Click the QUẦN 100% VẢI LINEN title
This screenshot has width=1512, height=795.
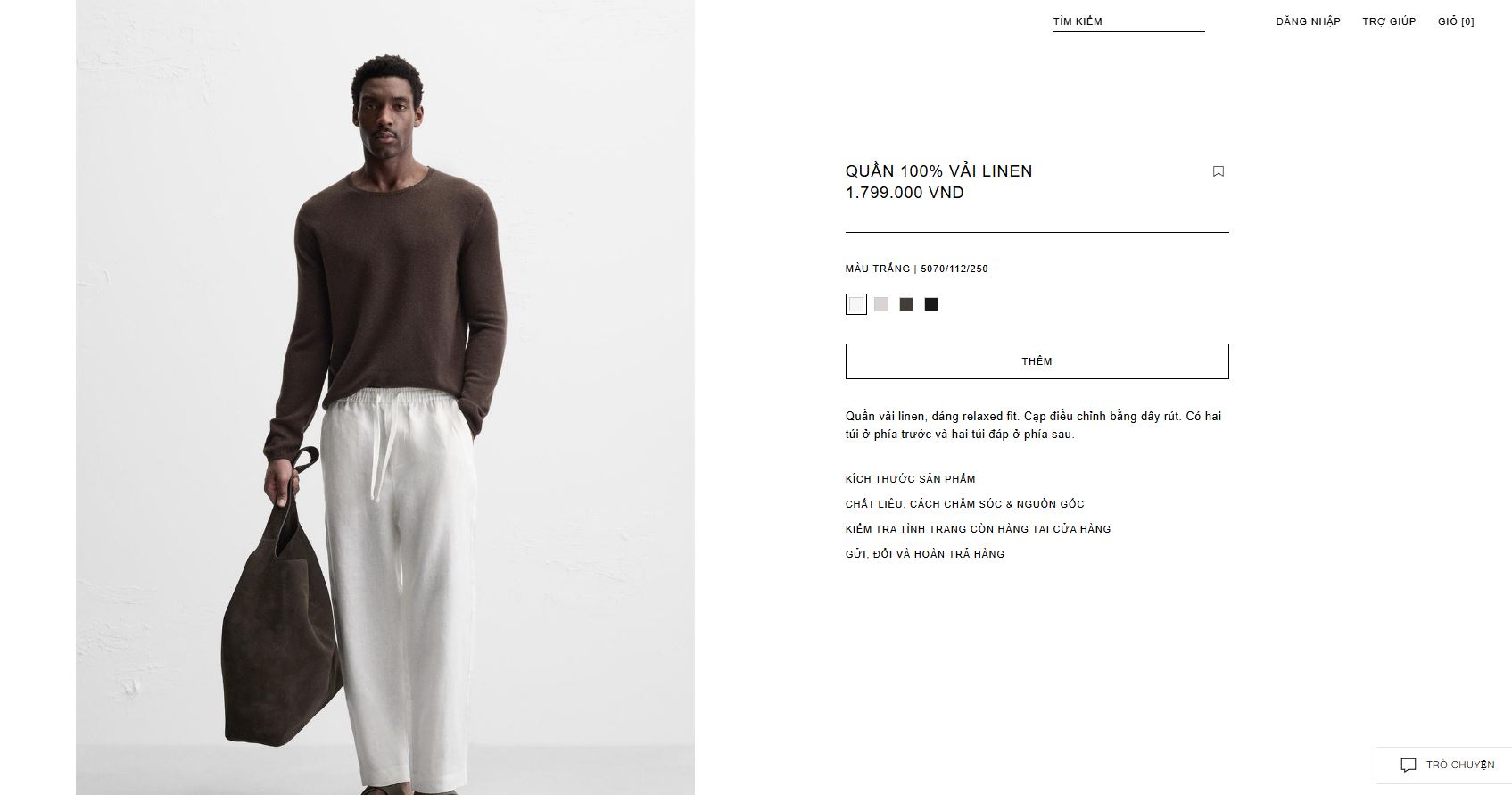938,171
